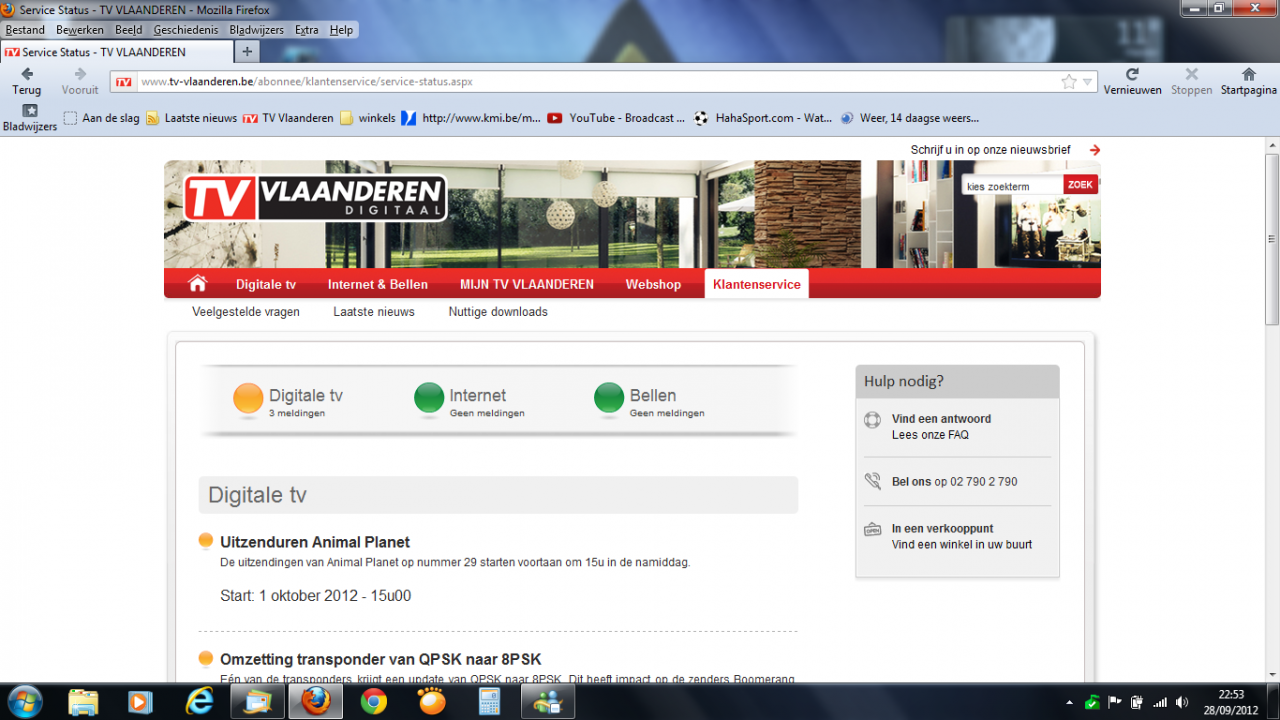Open the YouTube - Broadcast bookmark
1280x720 pixels.
[616, 118]
